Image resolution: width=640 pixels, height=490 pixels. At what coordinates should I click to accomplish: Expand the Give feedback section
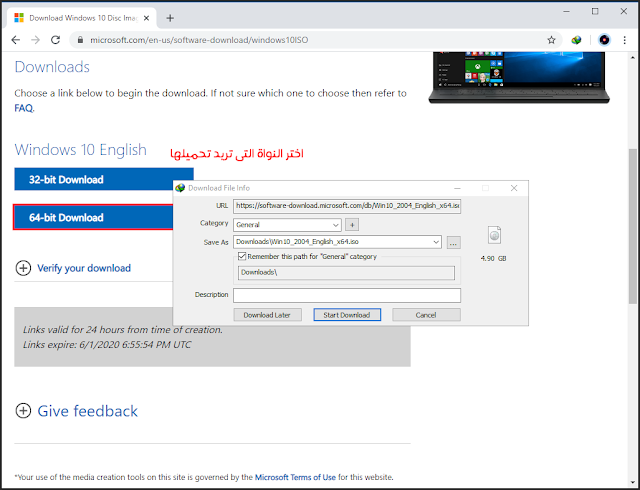pos(77,411)
